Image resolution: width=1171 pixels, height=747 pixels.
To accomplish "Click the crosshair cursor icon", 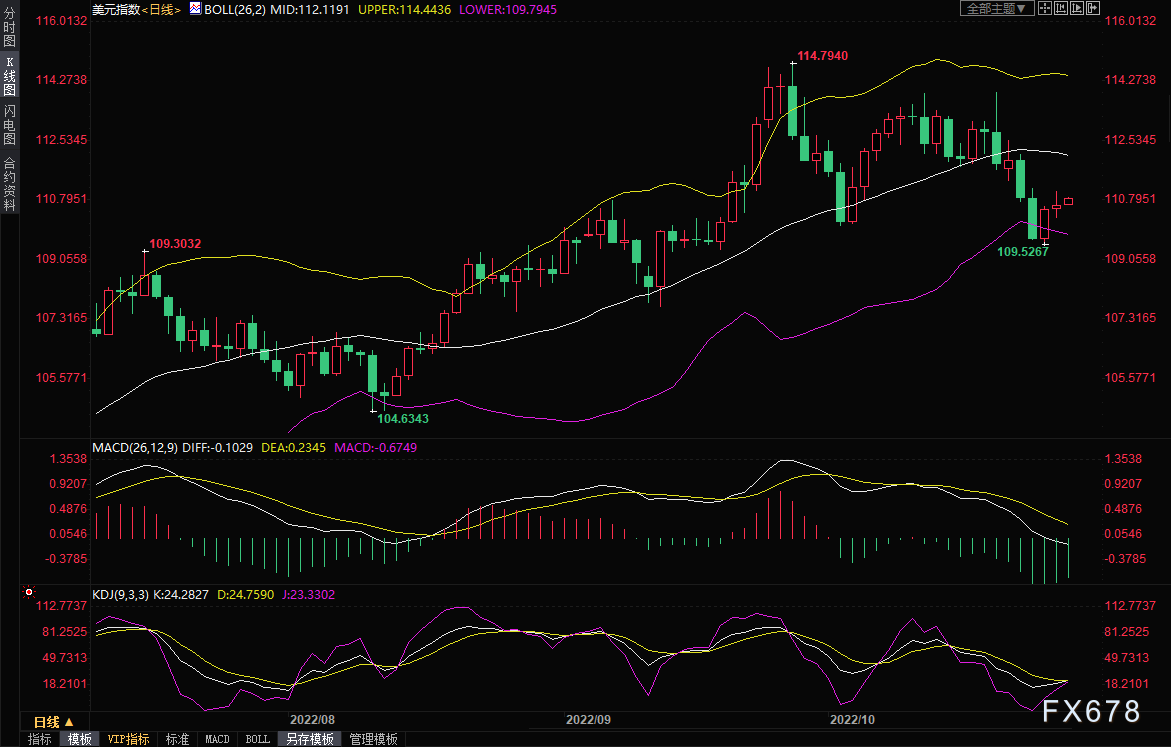I will pyautogui.click(x=1045, y=8).
